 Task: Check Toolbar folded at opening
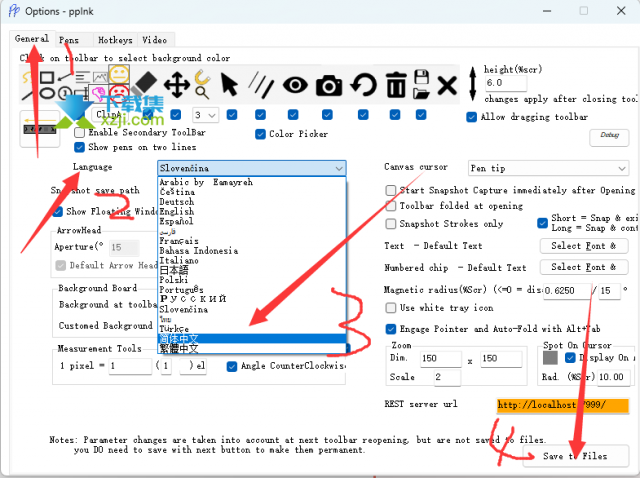pos(391,206)
